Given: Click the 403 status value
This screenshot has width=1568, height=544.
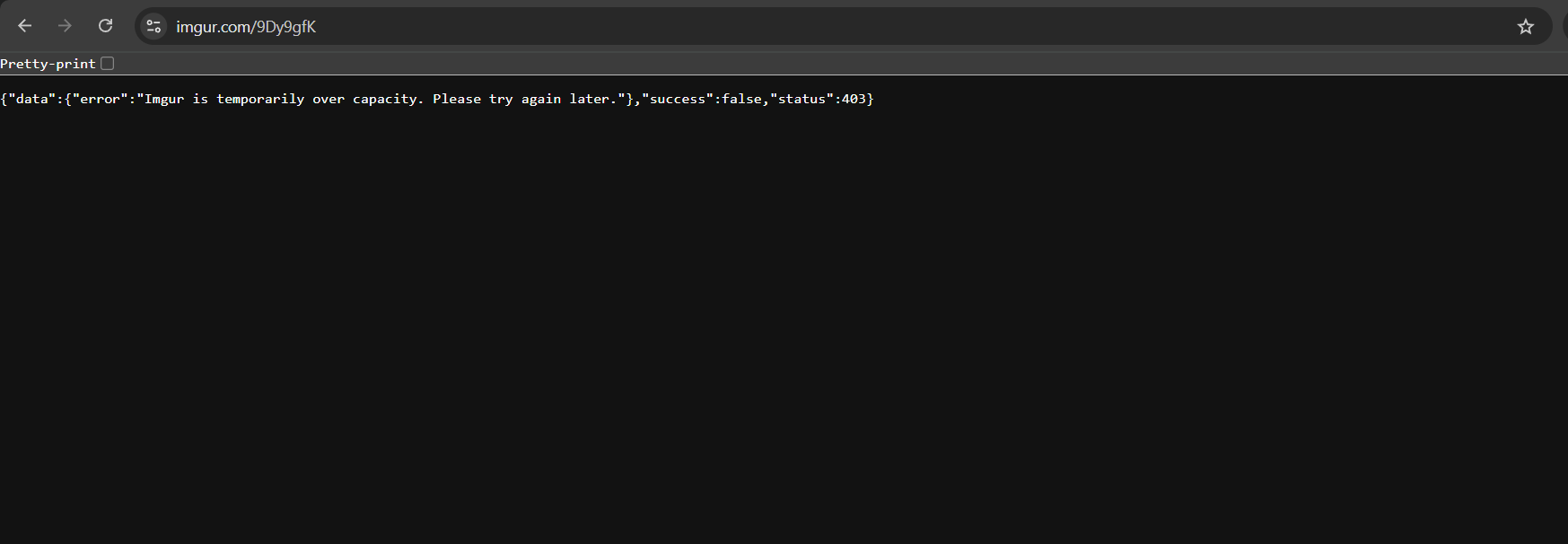Looking at the screenshot, I should point(854,99).
